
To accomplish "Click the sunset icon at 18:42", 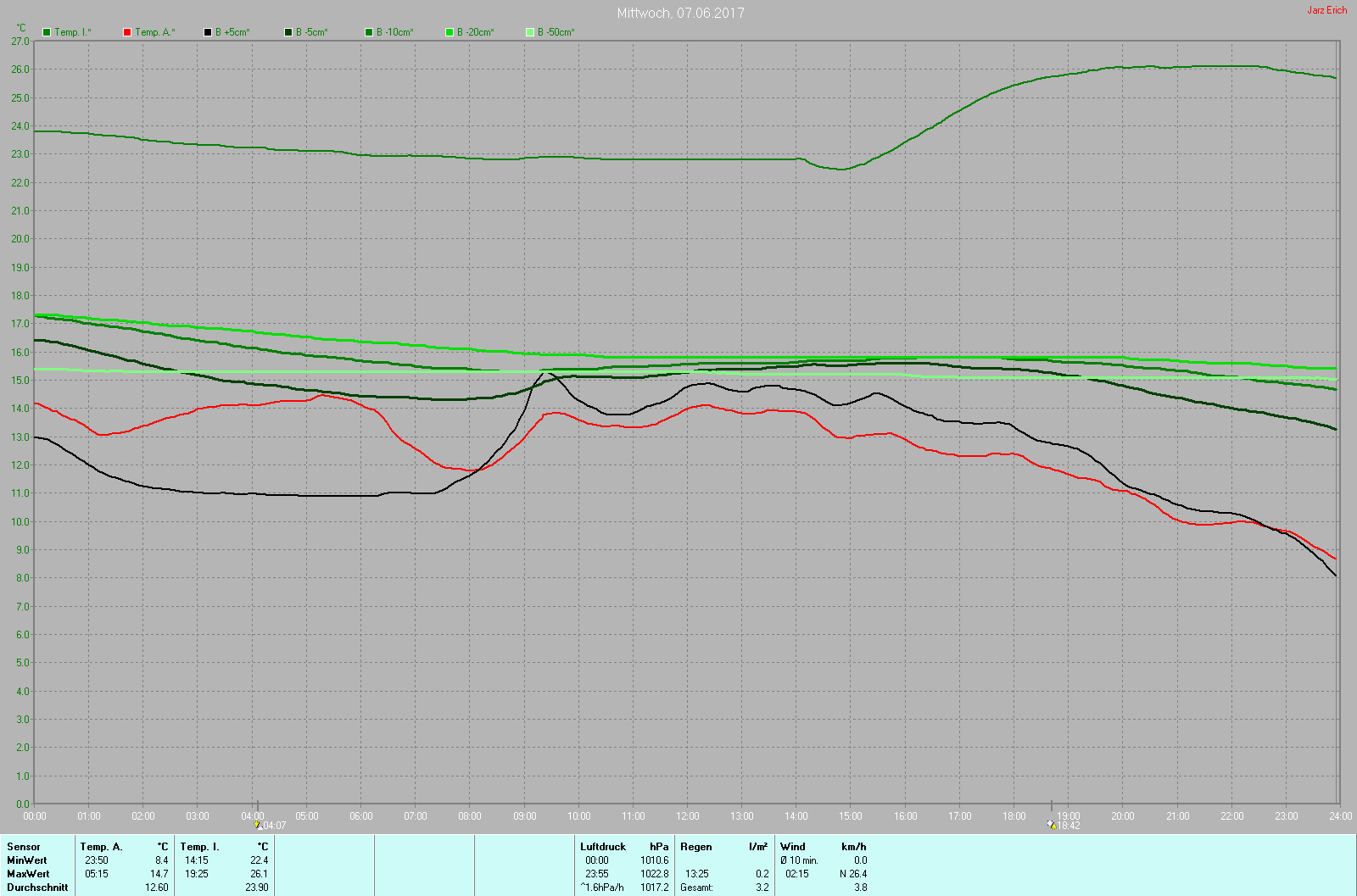I will [1052, 825].
